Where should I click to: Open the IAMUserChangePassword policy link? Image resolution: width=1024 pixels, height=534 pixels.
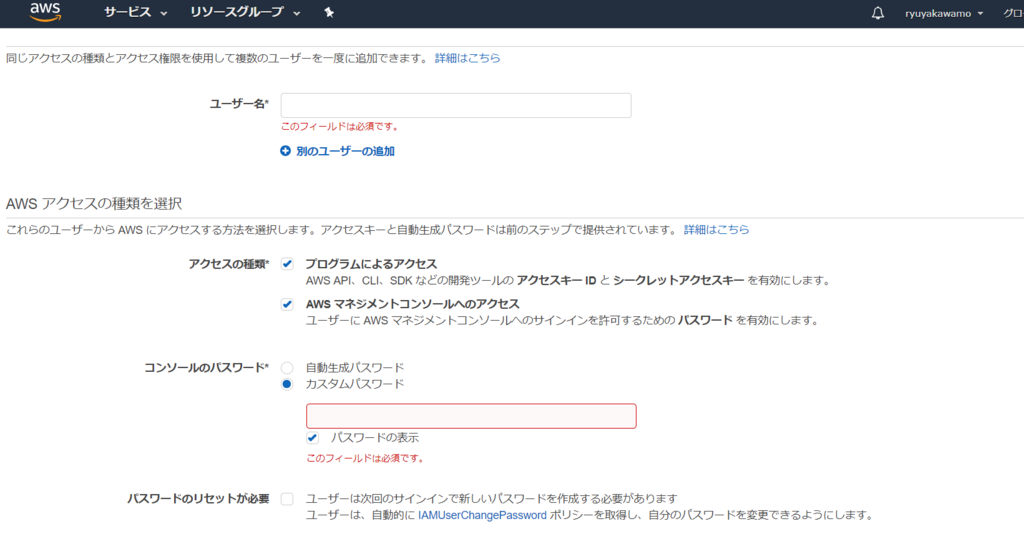tap(482, 515)
